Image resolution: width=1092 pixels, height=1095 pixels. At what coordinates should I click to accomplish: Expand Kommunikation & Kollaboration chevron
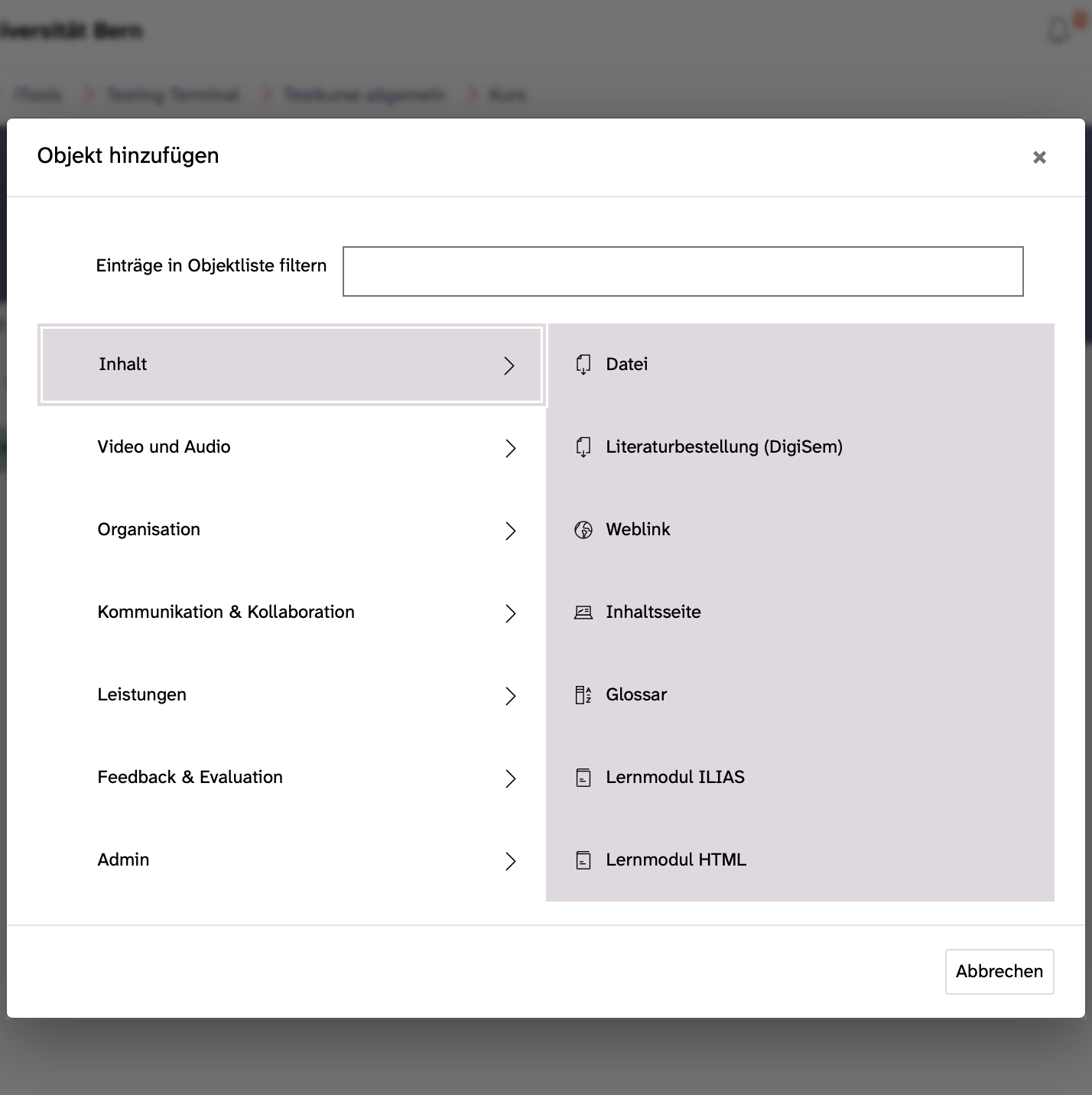click(x=511, y=613)
